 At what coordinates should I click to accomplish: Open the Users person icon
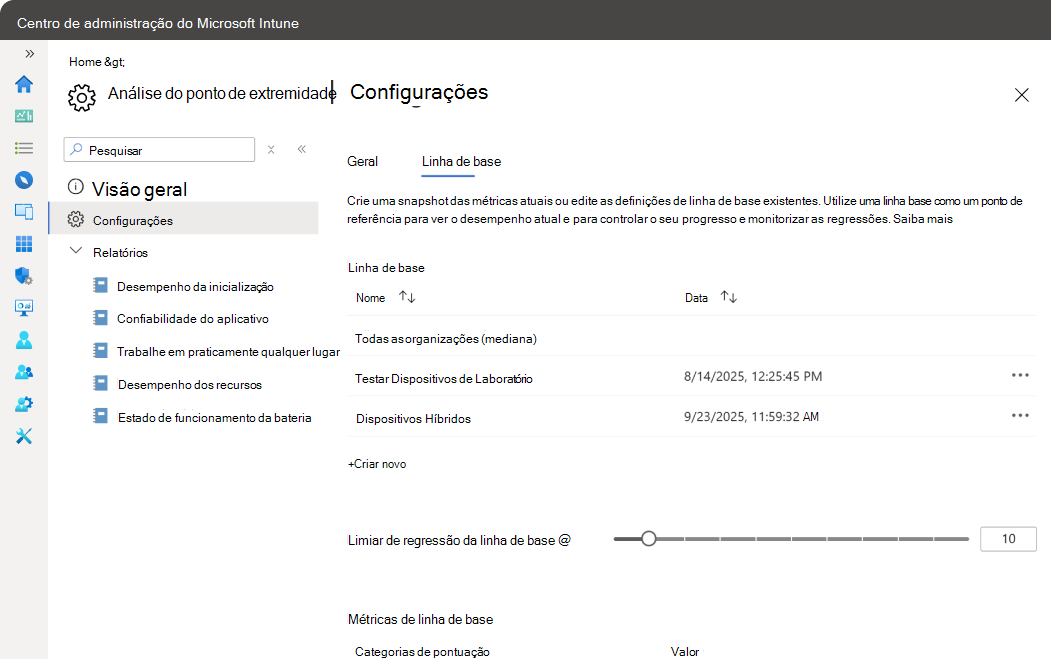23,340
